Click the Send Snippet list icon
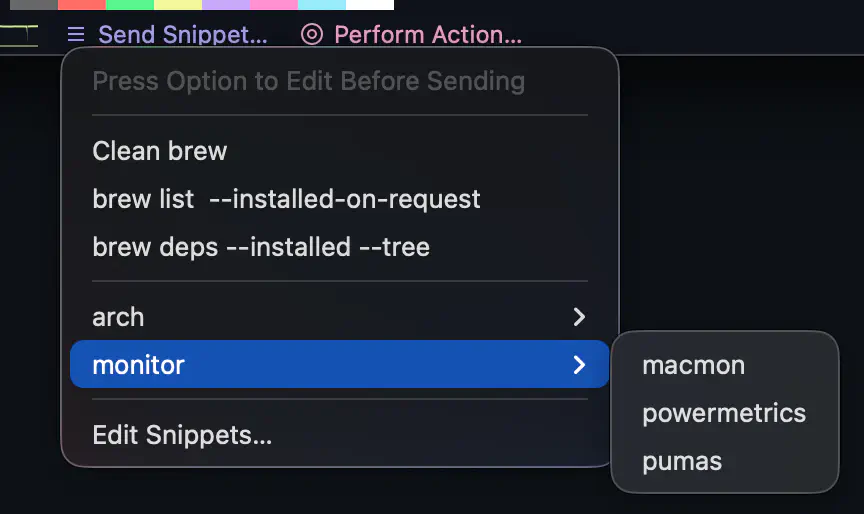The image size is (864, 514). click(x=76, y=35)
